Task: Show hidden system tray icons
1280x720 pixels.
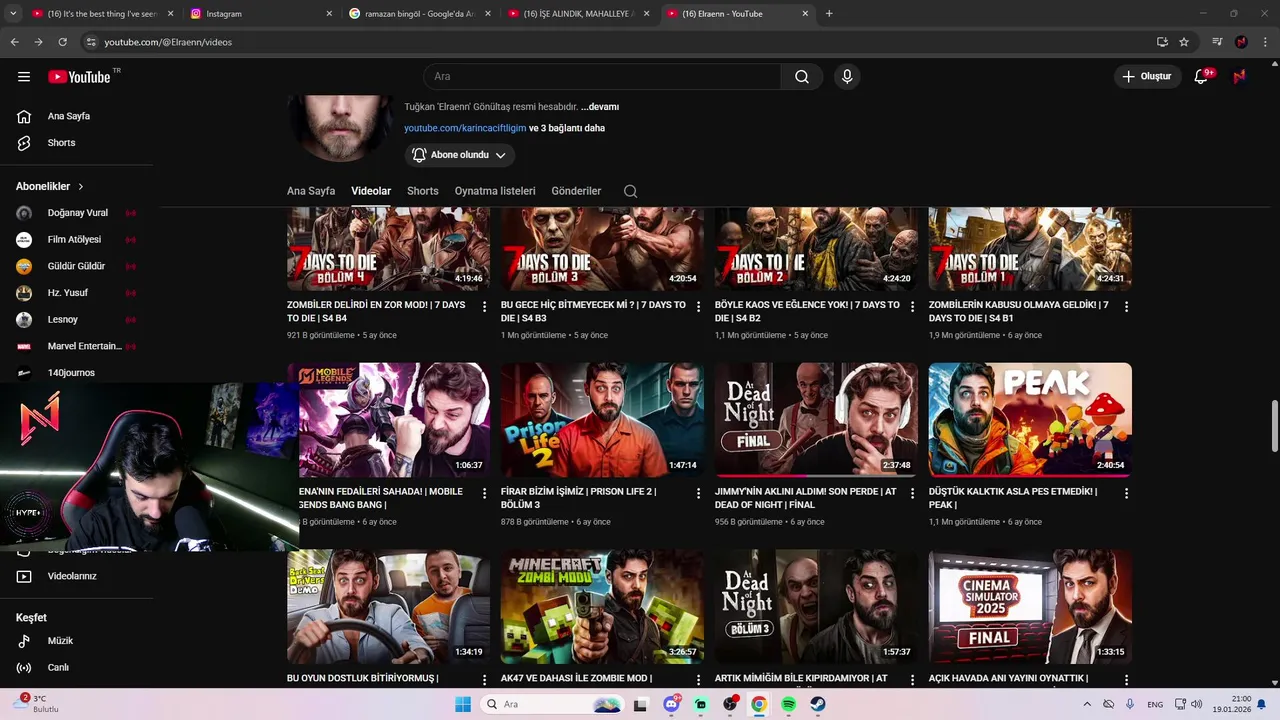Action: 1087,704
